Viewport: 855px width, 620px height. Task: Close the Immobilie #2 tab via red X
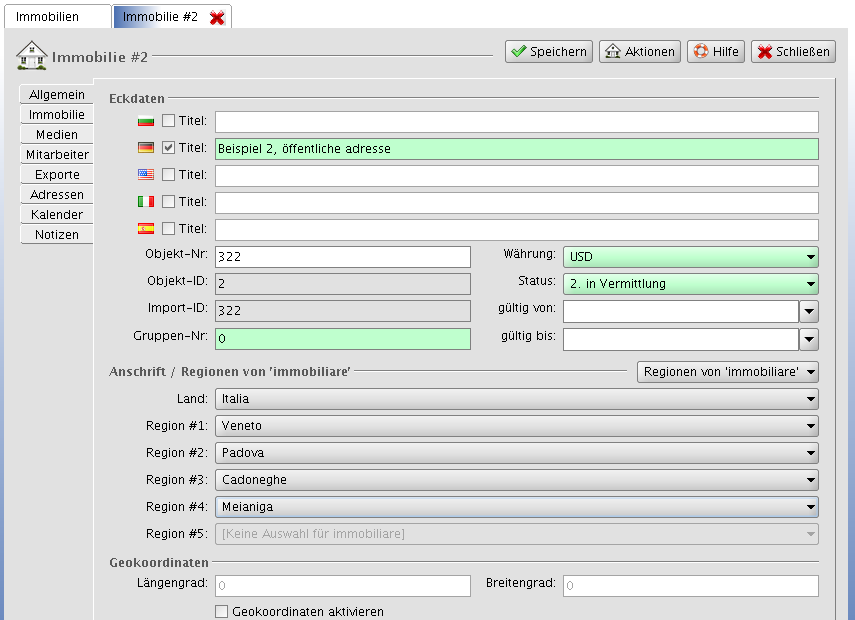pos(217,17)
